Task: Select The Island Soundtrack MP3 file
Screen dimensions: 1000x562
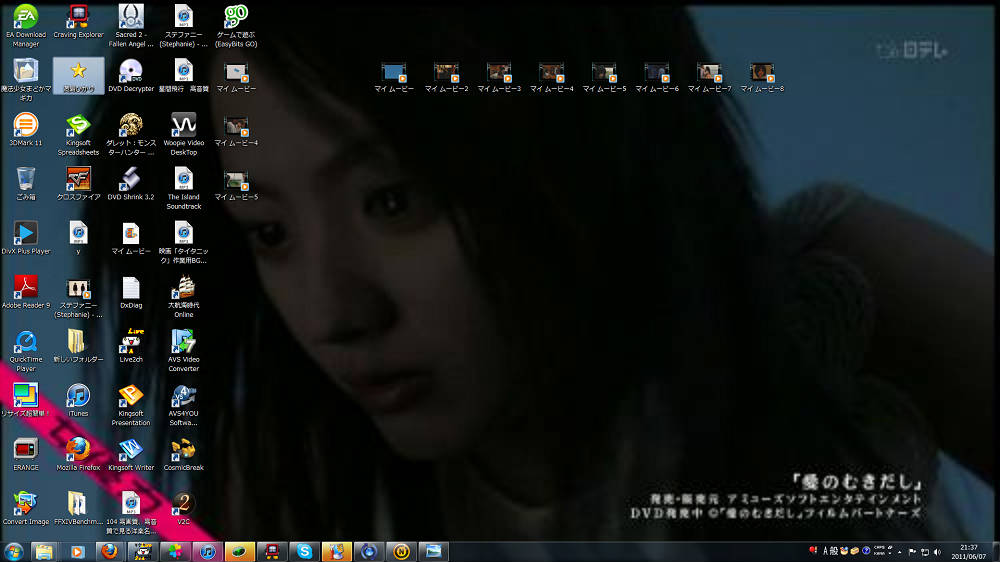Action: (184, 188)
